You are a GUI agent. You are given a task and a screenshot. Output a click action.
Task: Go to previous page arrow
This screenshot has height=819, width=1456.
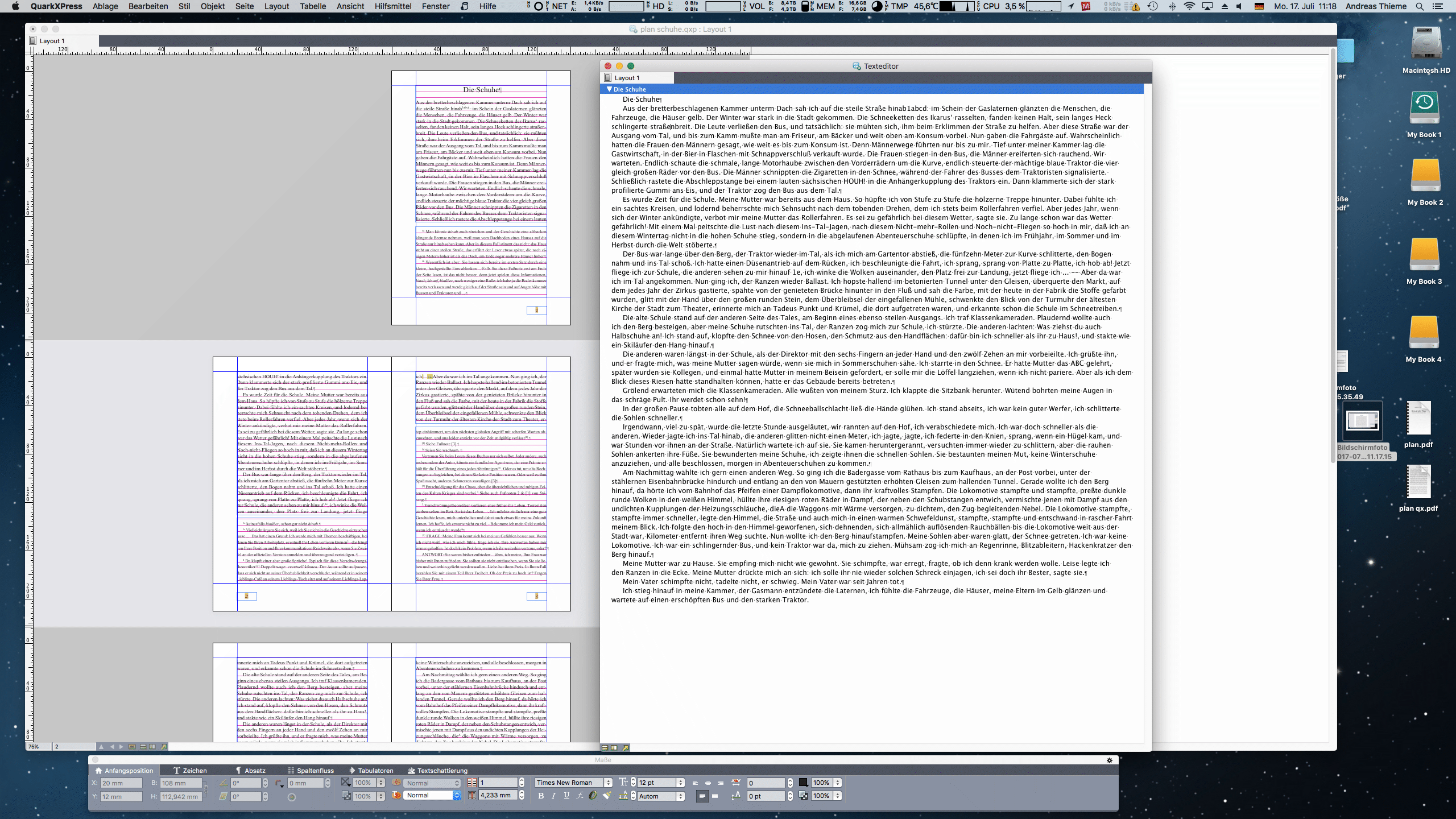pos(112,747)
